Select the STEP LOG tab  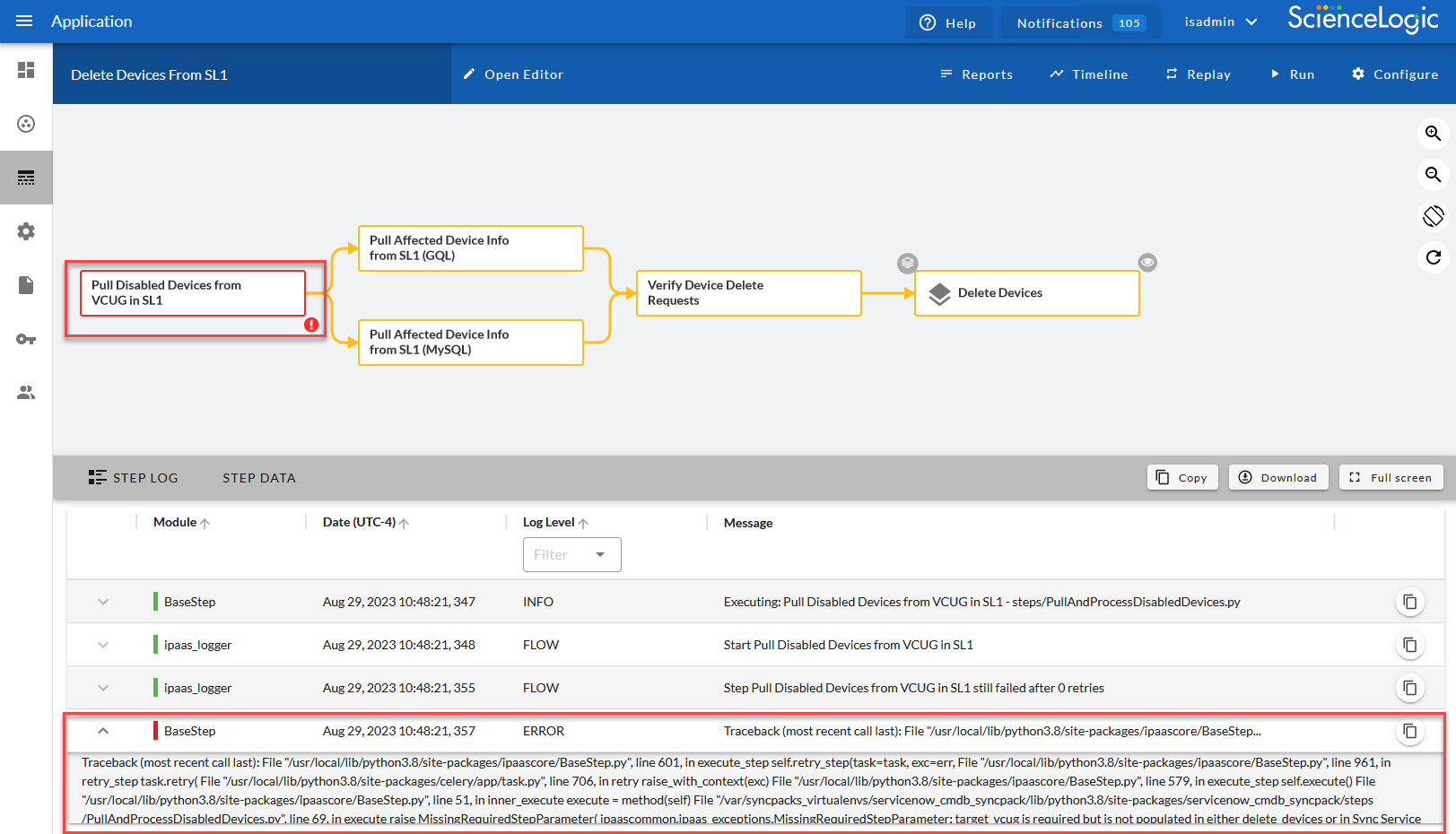pos(134,478)
